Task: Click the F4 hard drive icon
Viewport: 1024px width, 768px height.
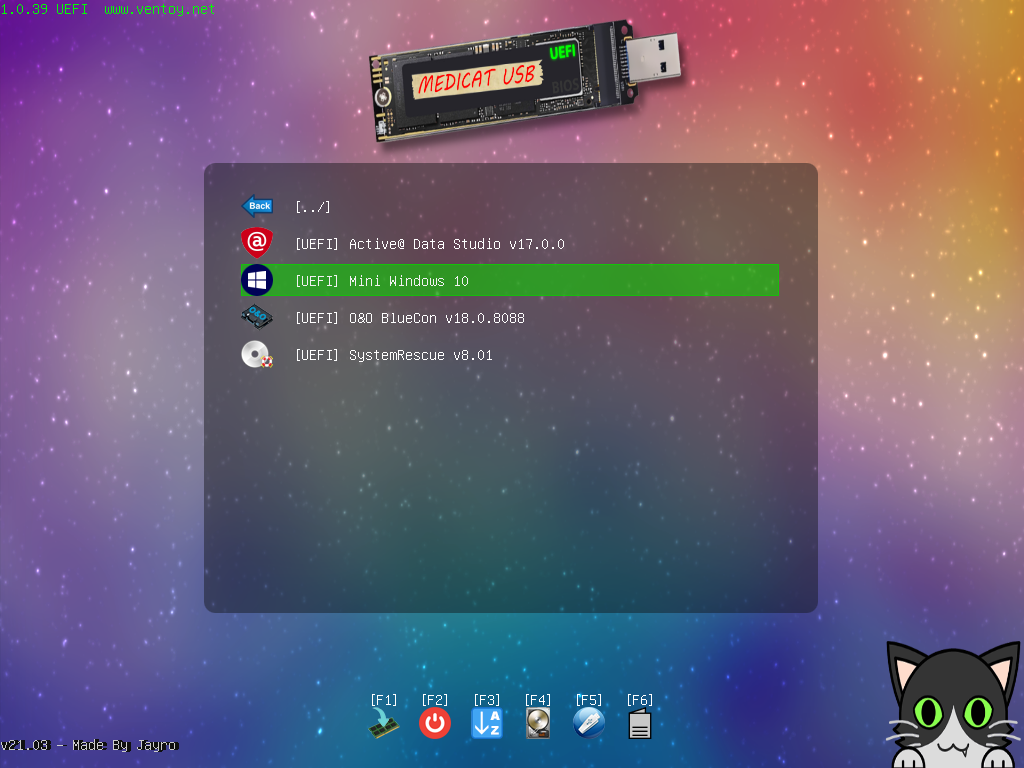Action: (538, 724)
